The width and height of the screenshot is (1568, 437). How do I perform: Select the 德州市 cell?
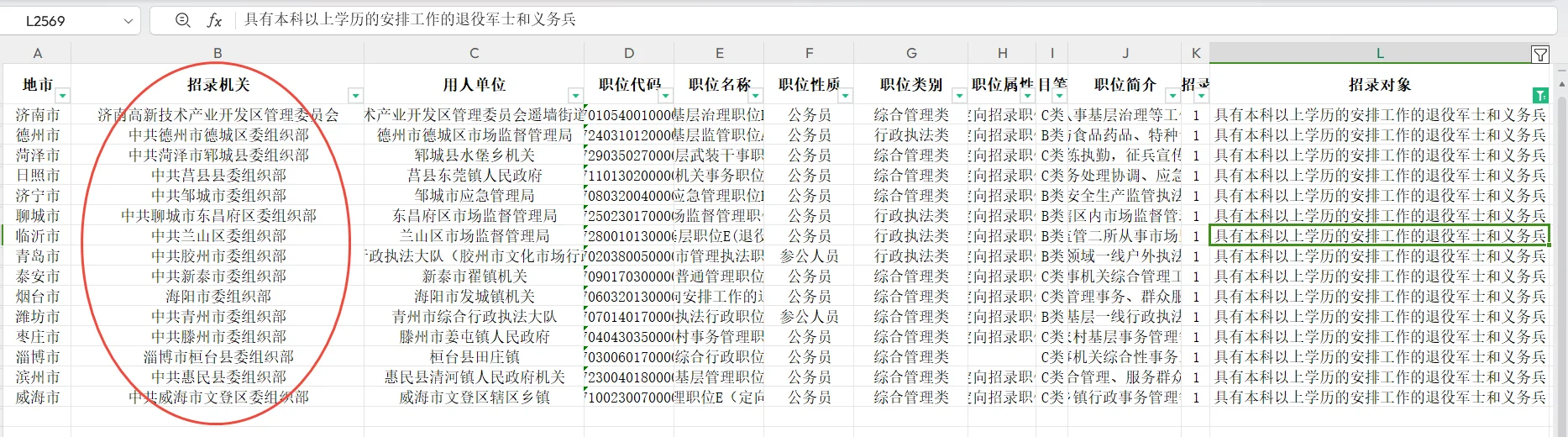point(37,135)
